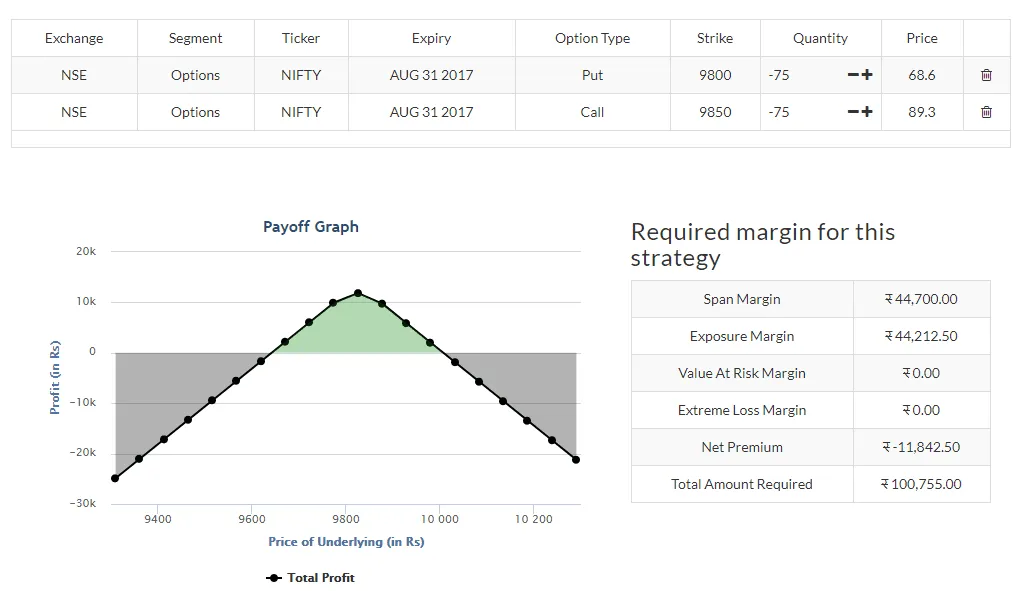The width and height of the screenshot is (1020, 591).
Task: Click the green profit area of chart
Action: [x=357, y=328]
